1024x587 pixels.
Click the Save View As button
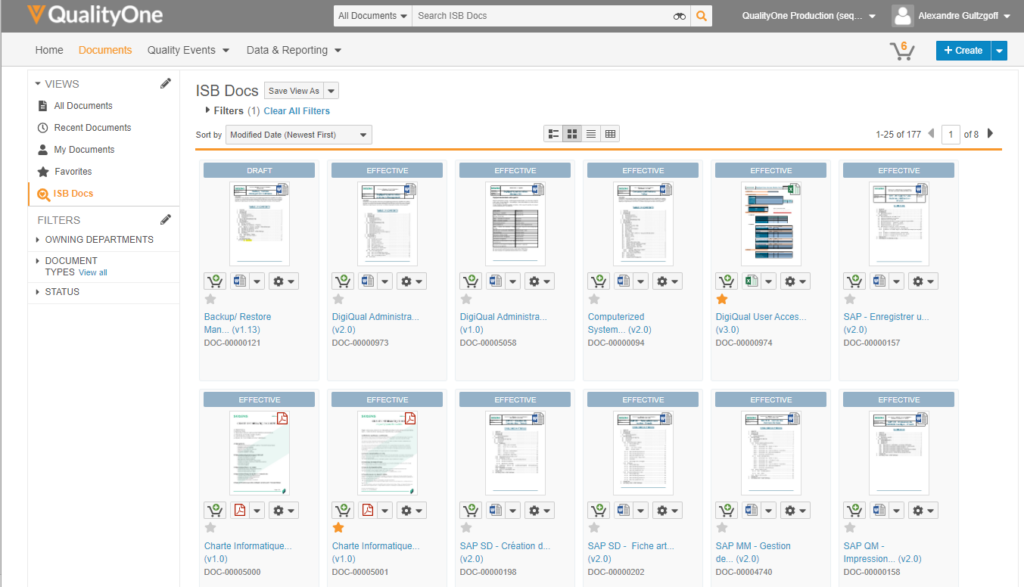coord(294,91)
